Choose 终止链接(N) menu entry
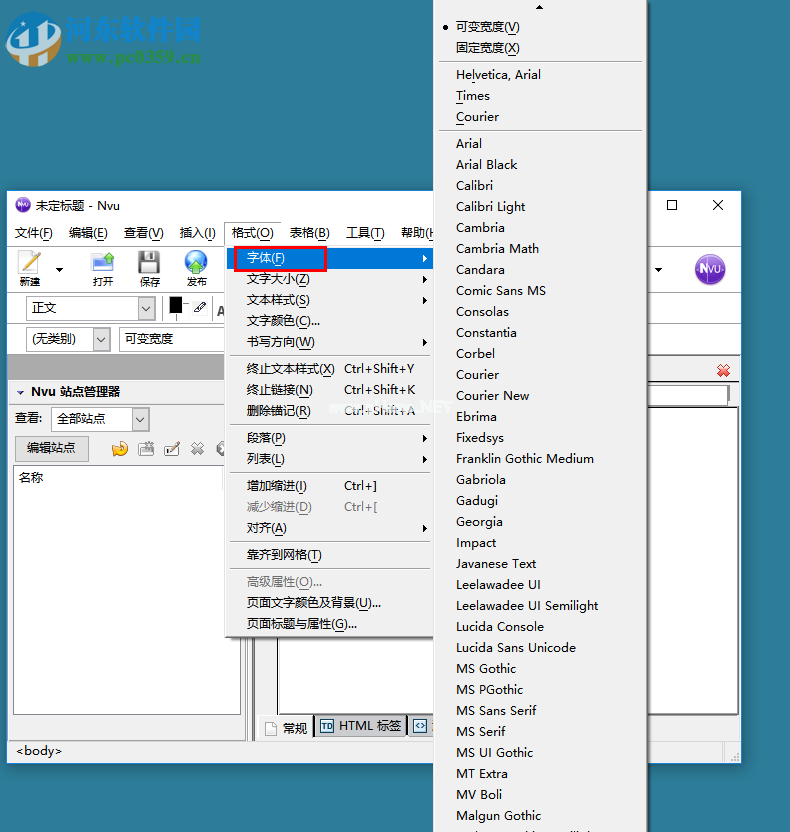The height and width of the screenshot is (832, 790). tap(330, 390)
